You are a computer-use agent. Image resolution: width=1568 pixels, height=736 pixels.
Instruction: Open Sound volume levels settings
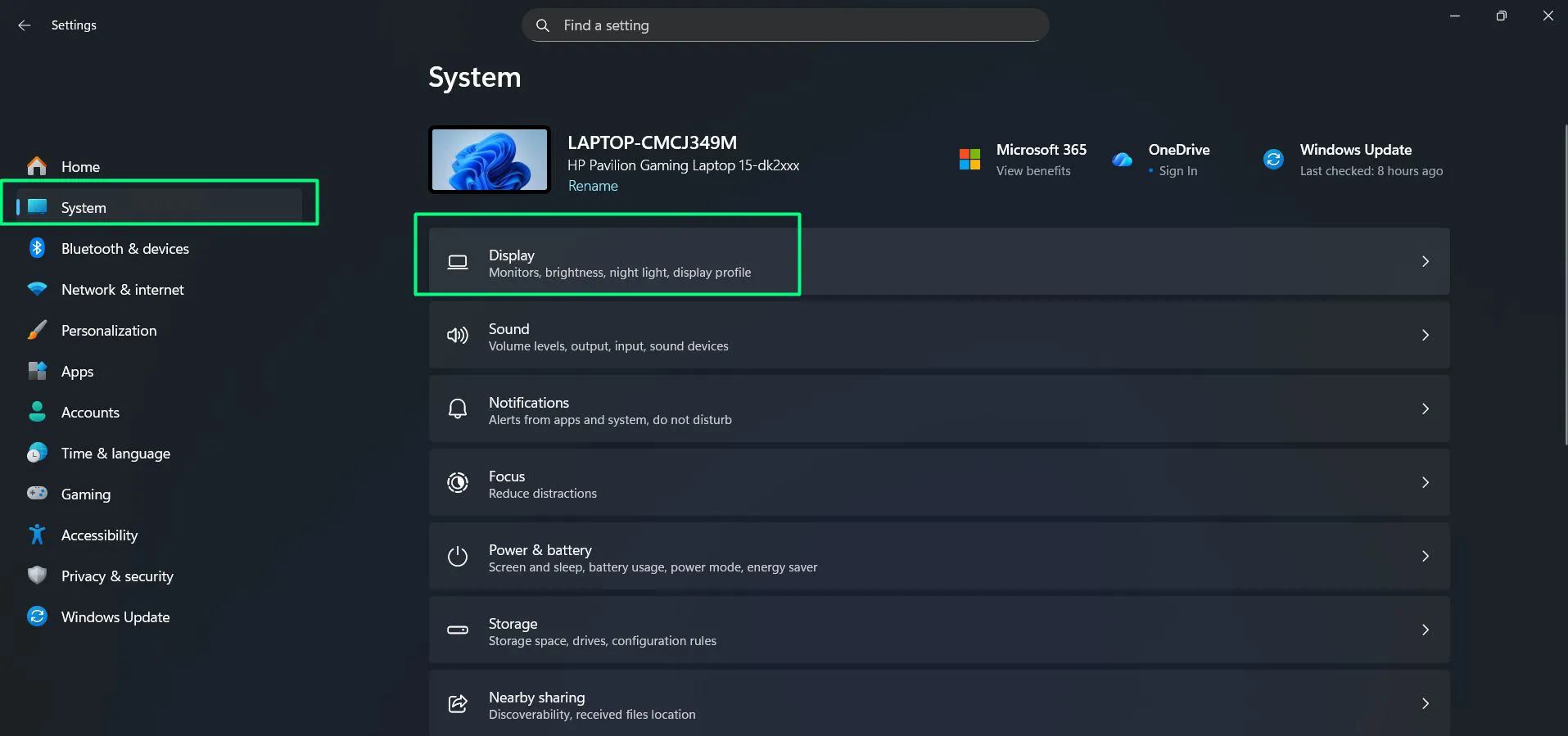939,336
